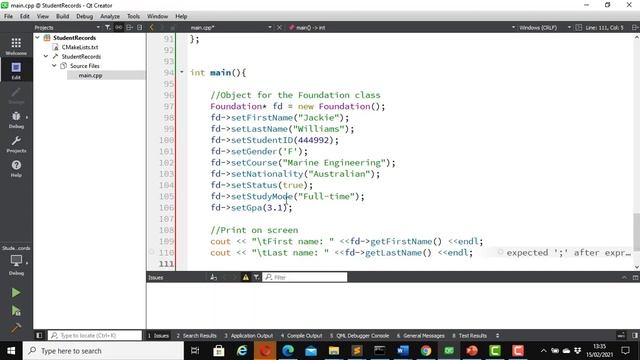Switch to Application Output pane
The height and width of the screenshot is (360, 640).
coord(249,336)
